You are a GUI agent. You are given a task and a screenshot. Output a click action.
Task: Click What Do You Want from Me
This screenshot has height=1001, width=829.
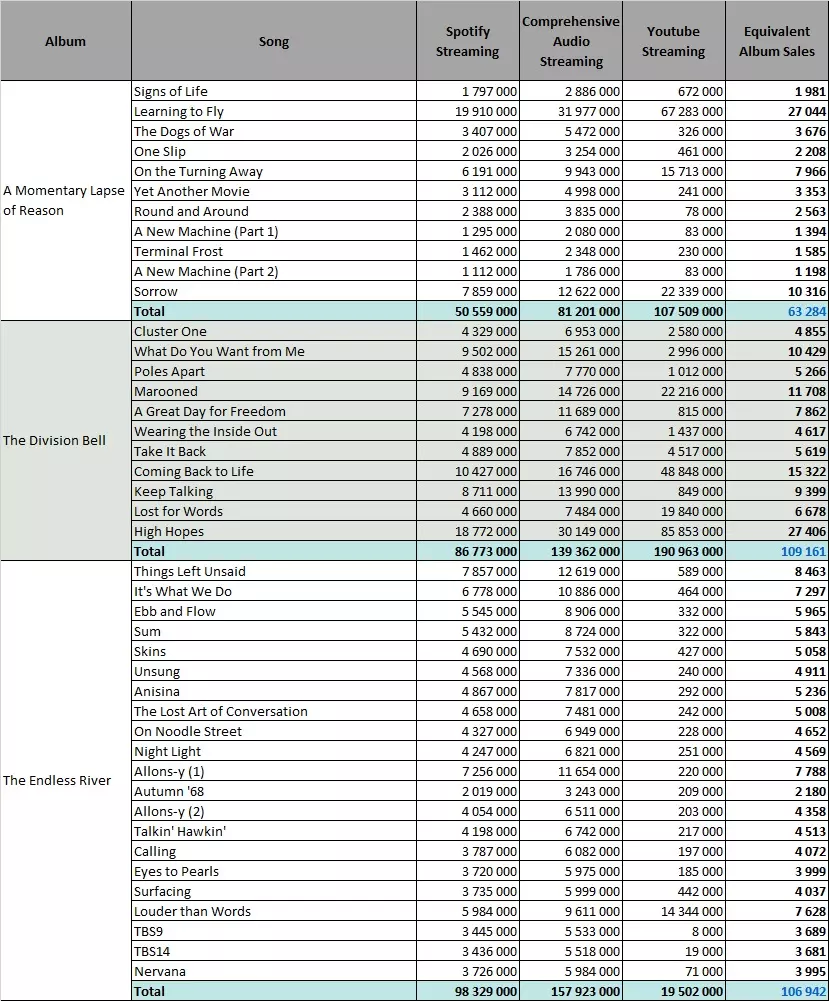tap(274, 351)
